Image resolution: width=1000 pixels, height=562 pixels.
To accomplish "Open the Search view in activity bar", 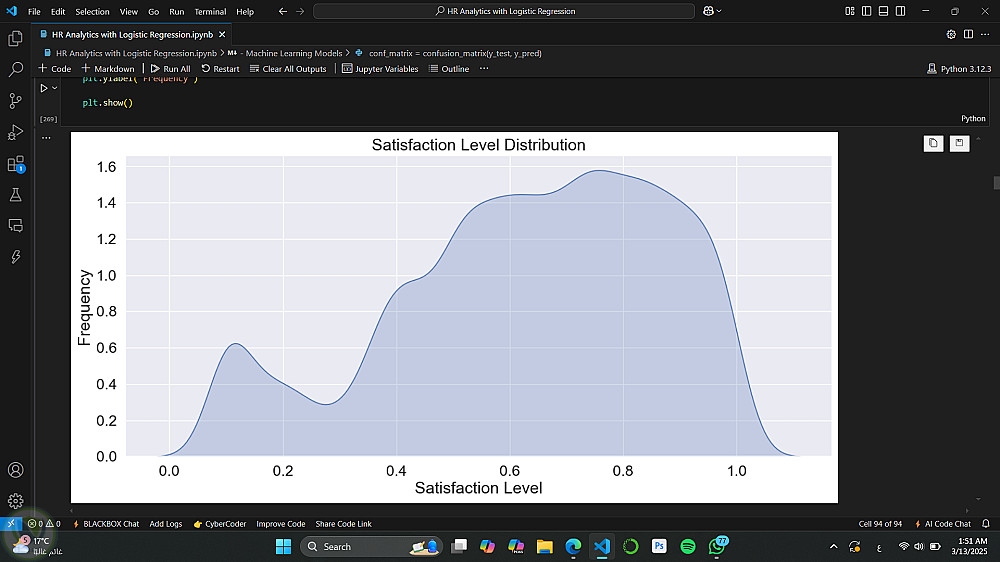I will 15,70.
